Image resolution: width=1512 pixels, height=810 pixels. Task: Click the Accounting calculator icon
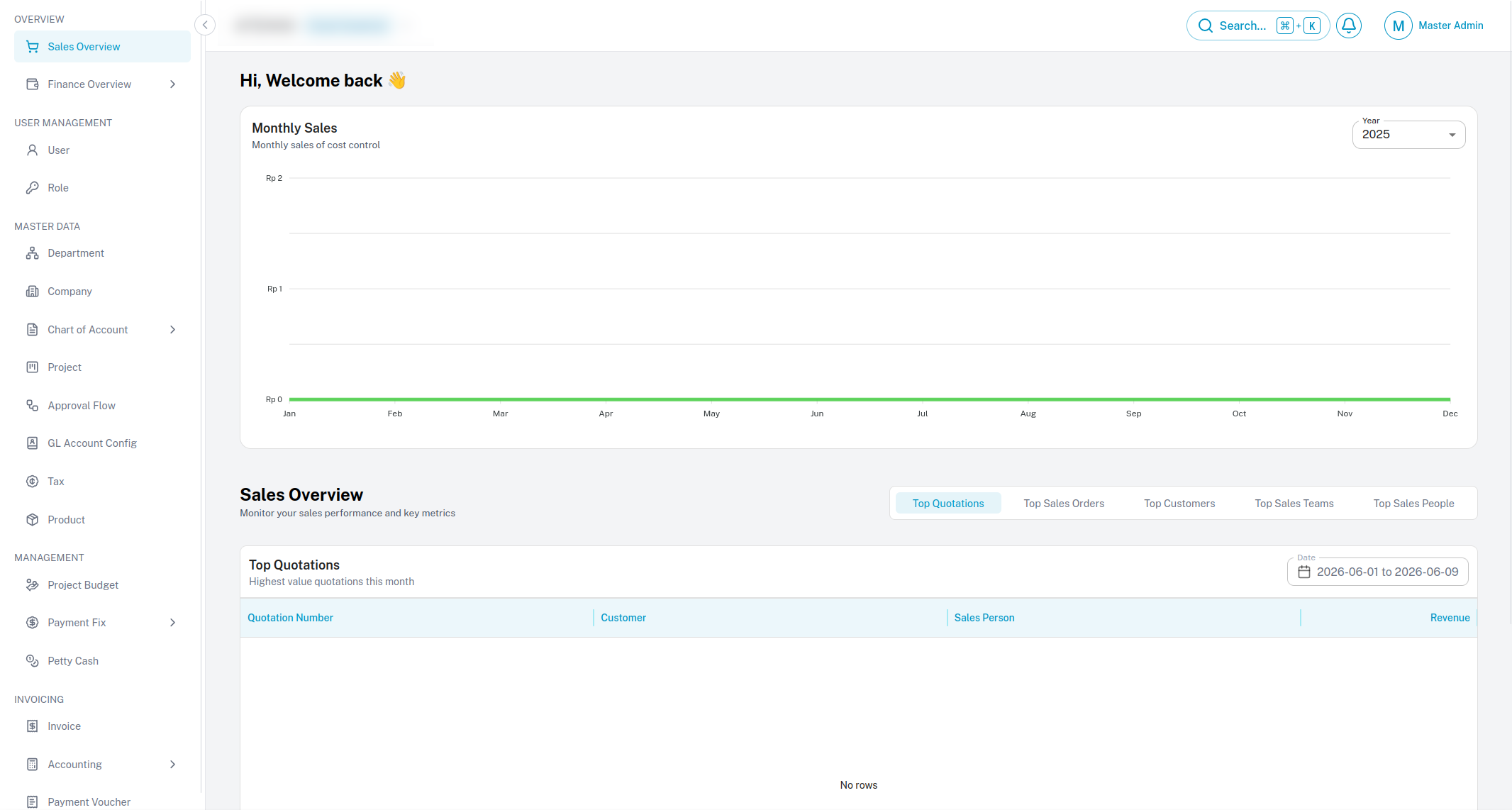click(33, 765)
